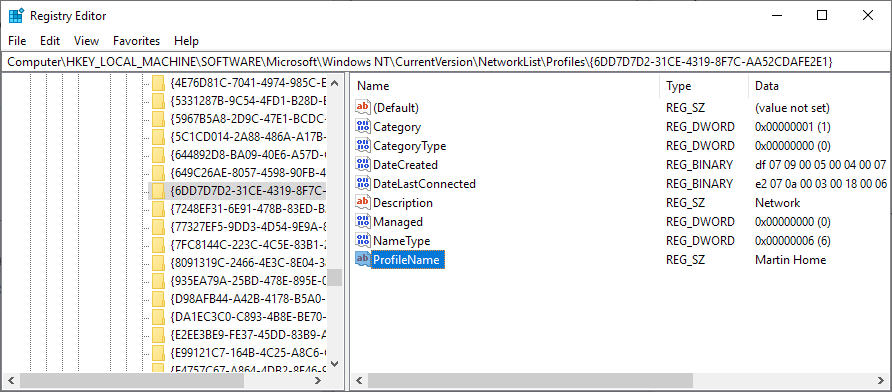Select folder icon of key {5C1CD014-2A88-486A-A17B
This screenshot has width=892, height=392.
tap(158, 137)
